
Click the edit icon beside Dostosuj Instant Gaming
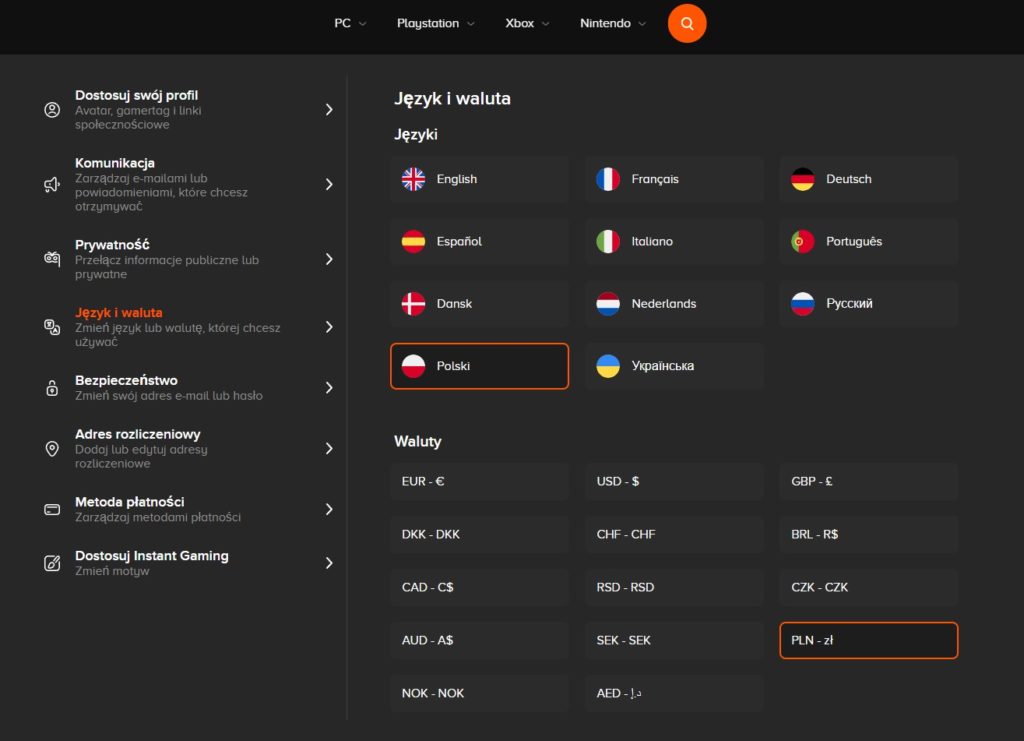(52, 563)
